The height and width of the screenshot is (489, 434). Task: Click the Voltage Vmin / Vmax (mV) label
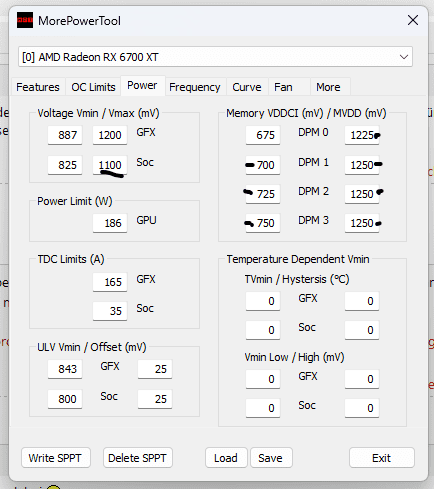coord(98,113)
